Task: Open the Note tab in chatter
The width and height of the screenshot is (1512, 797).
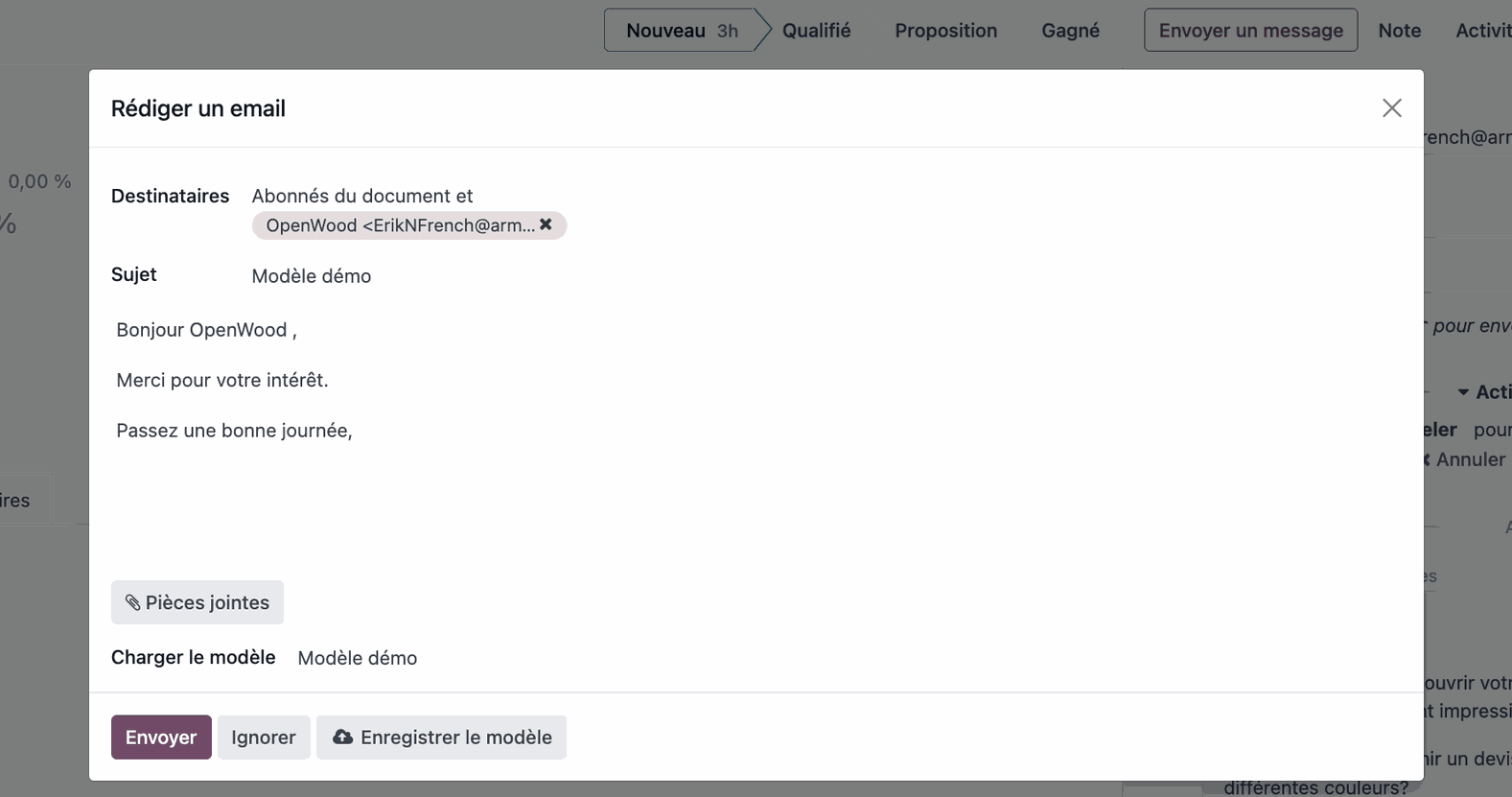Action: (1399, 31)
